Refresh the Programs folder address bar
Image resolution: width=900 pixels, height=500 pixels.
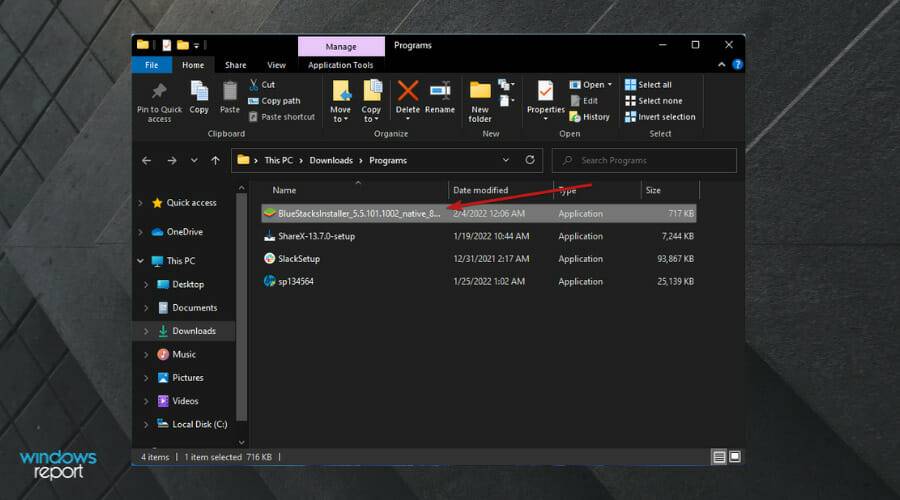pos(533,160)
